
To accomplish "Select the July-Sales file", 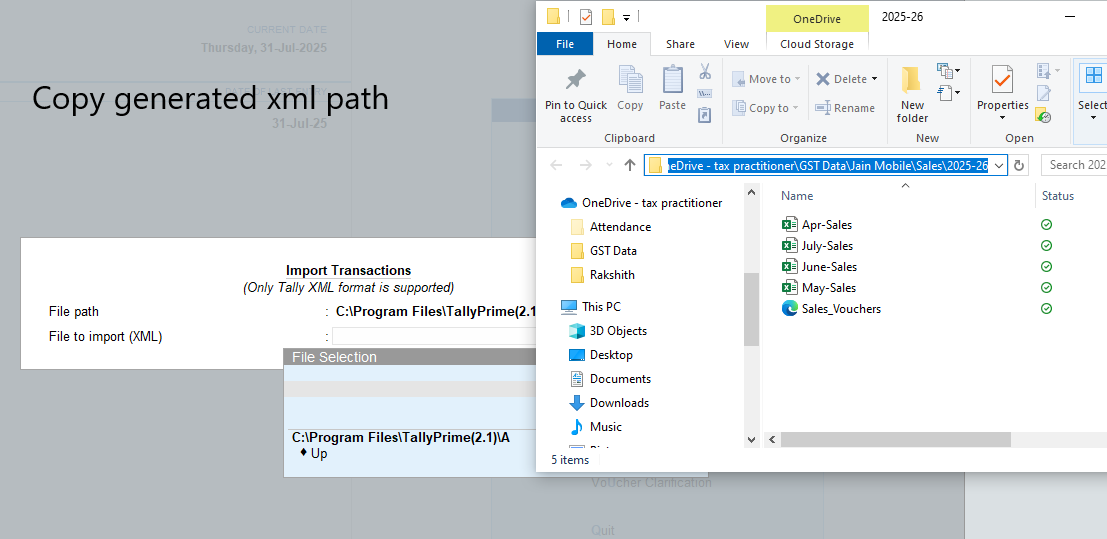I will [818, 246].
